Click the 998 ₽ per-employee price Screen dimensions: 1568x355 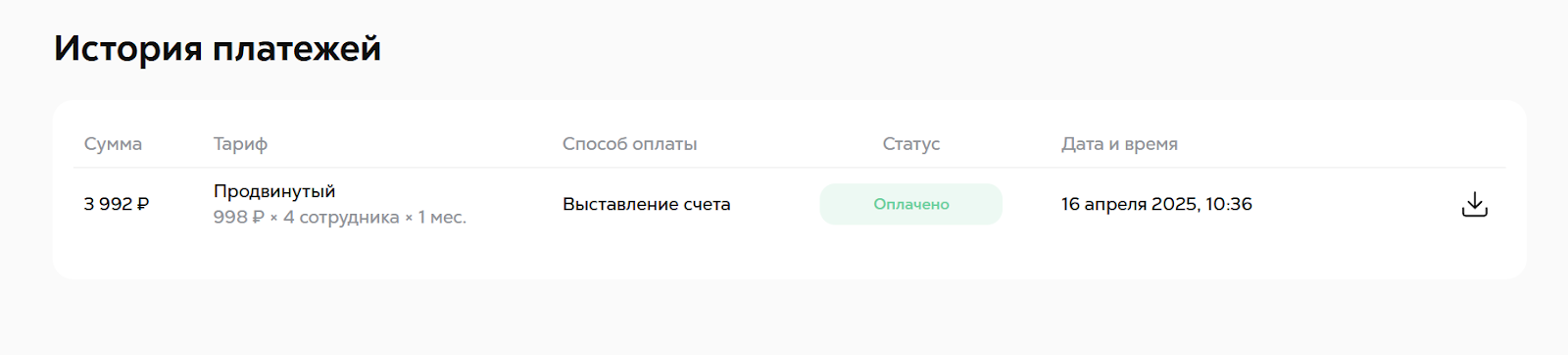point(239,217)
